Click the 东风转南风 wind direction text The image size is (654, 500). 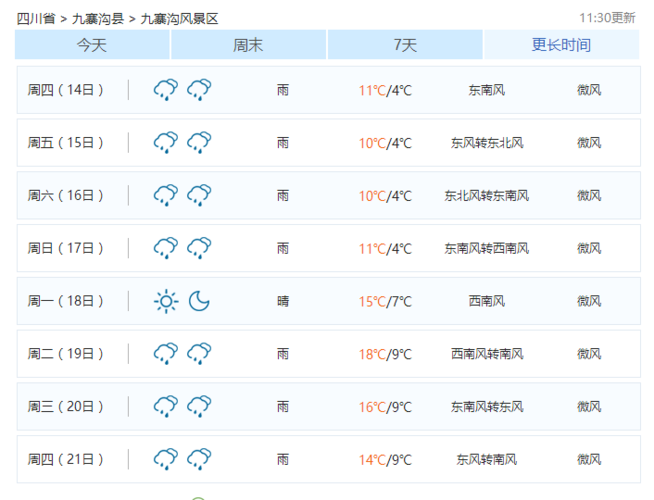pos(487,459)
